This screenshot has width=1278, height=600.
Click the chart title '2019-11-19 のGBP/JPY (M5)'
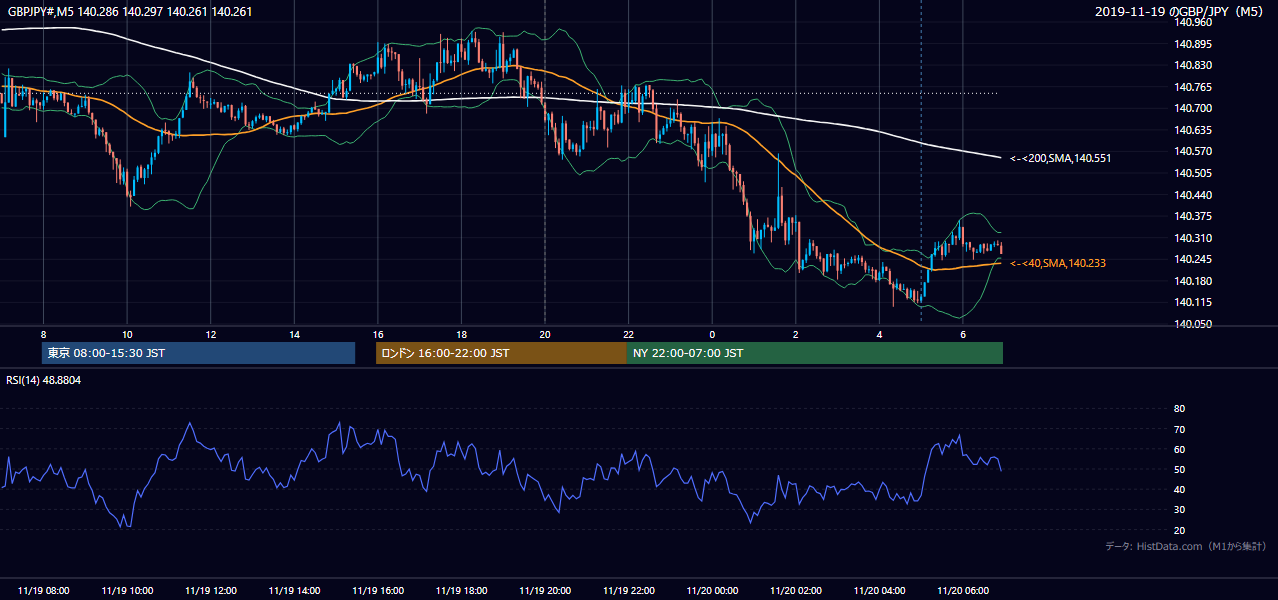pyautogui.click(x=1181, y=12)
